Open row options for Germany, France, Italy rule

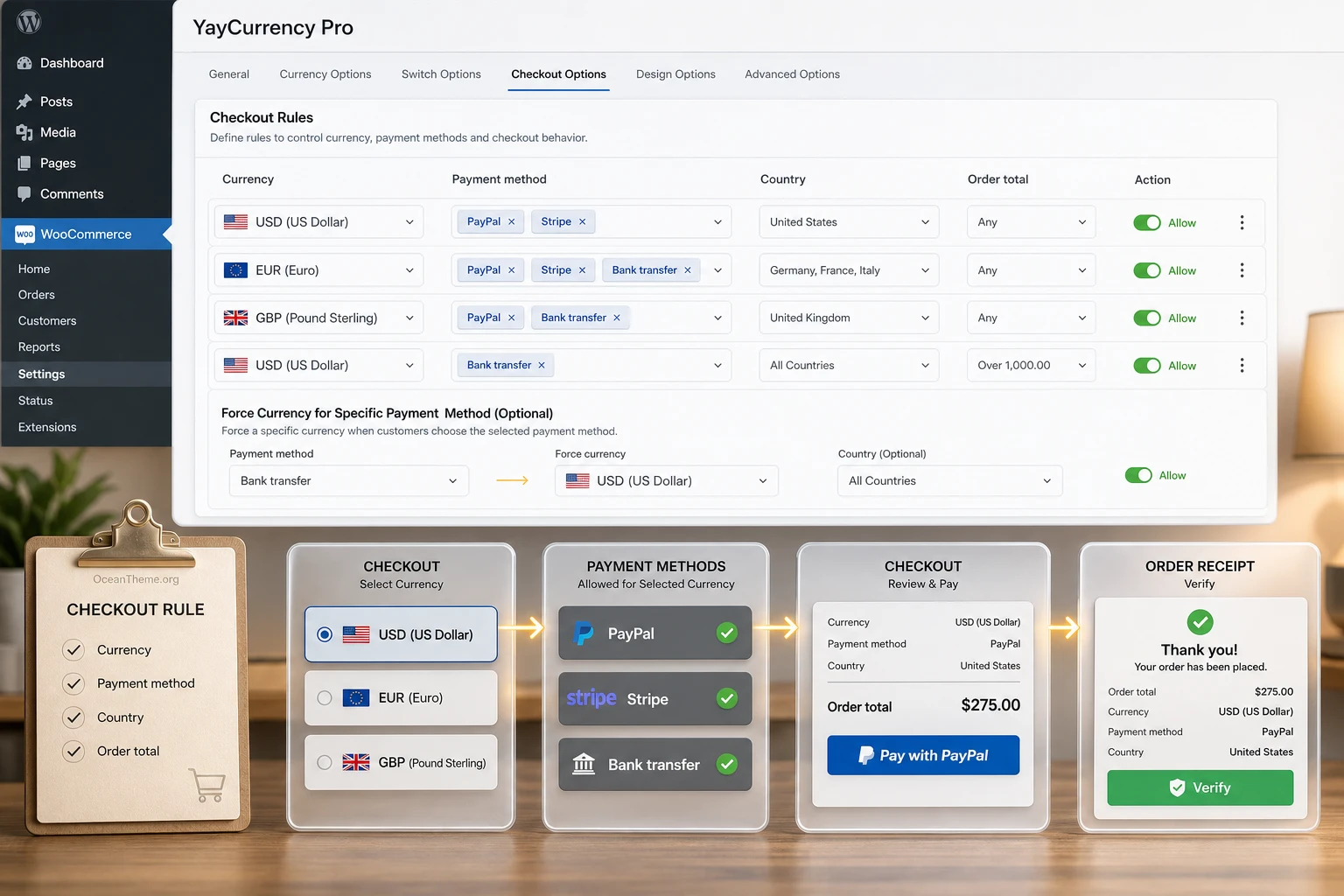(1242, 270)
